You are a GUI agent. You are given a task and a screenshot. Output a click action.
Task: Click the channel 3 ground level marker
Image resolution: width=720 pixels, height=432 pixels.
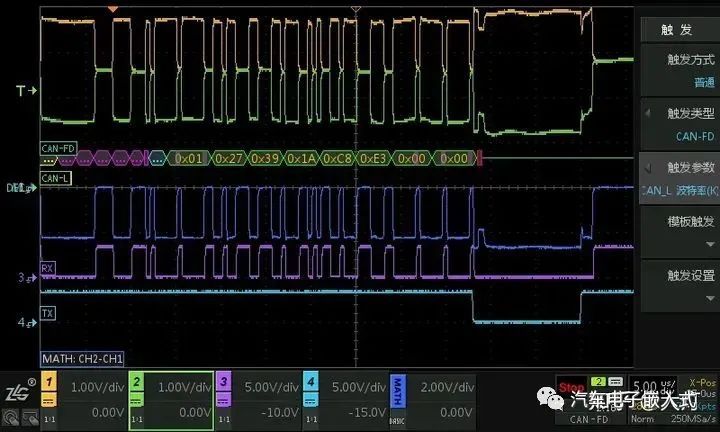(x=27, y=277)
